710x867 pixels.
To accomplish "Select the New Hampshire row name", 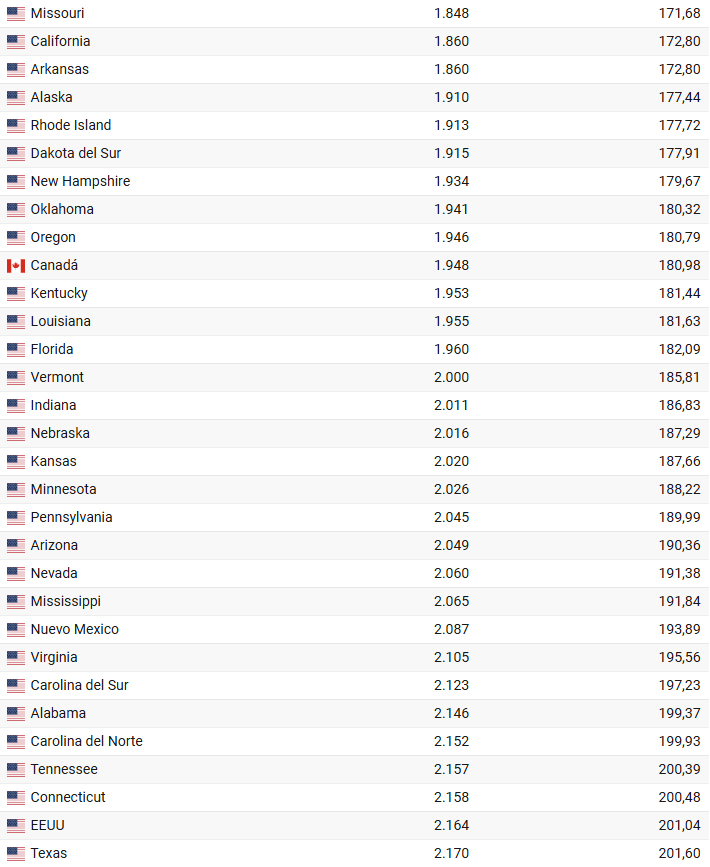I will pyautogui.click(x=80, y=182).
